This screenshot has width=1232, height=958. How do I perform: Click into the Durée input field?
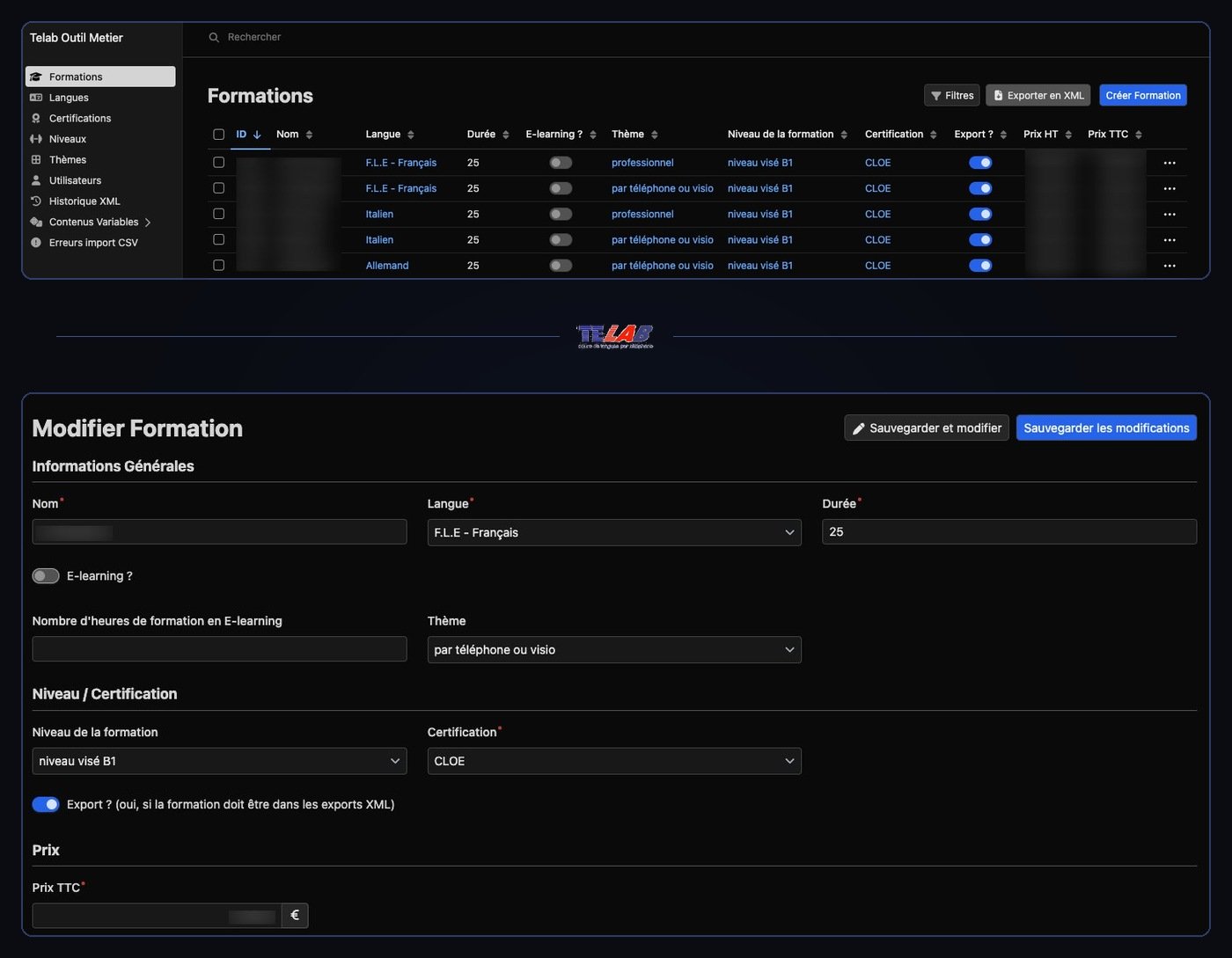1009,531
